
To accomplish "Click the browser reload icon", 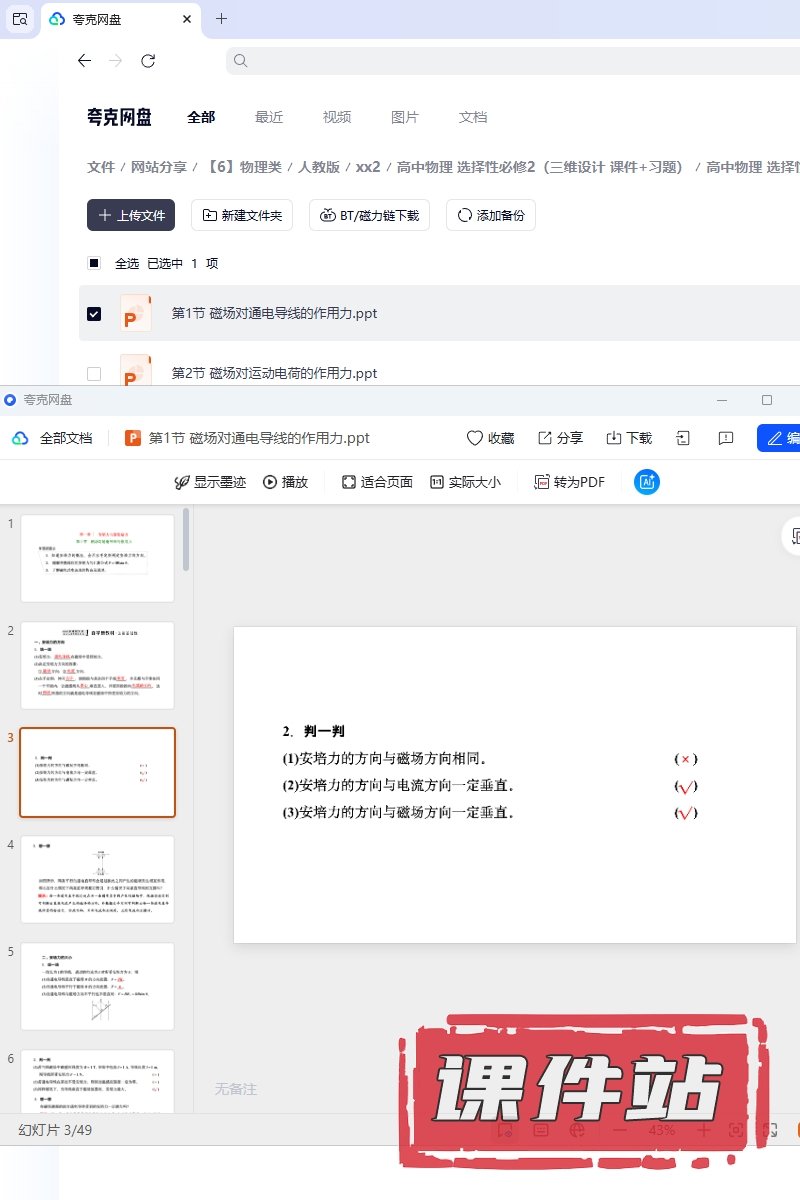I will (148, 61).
